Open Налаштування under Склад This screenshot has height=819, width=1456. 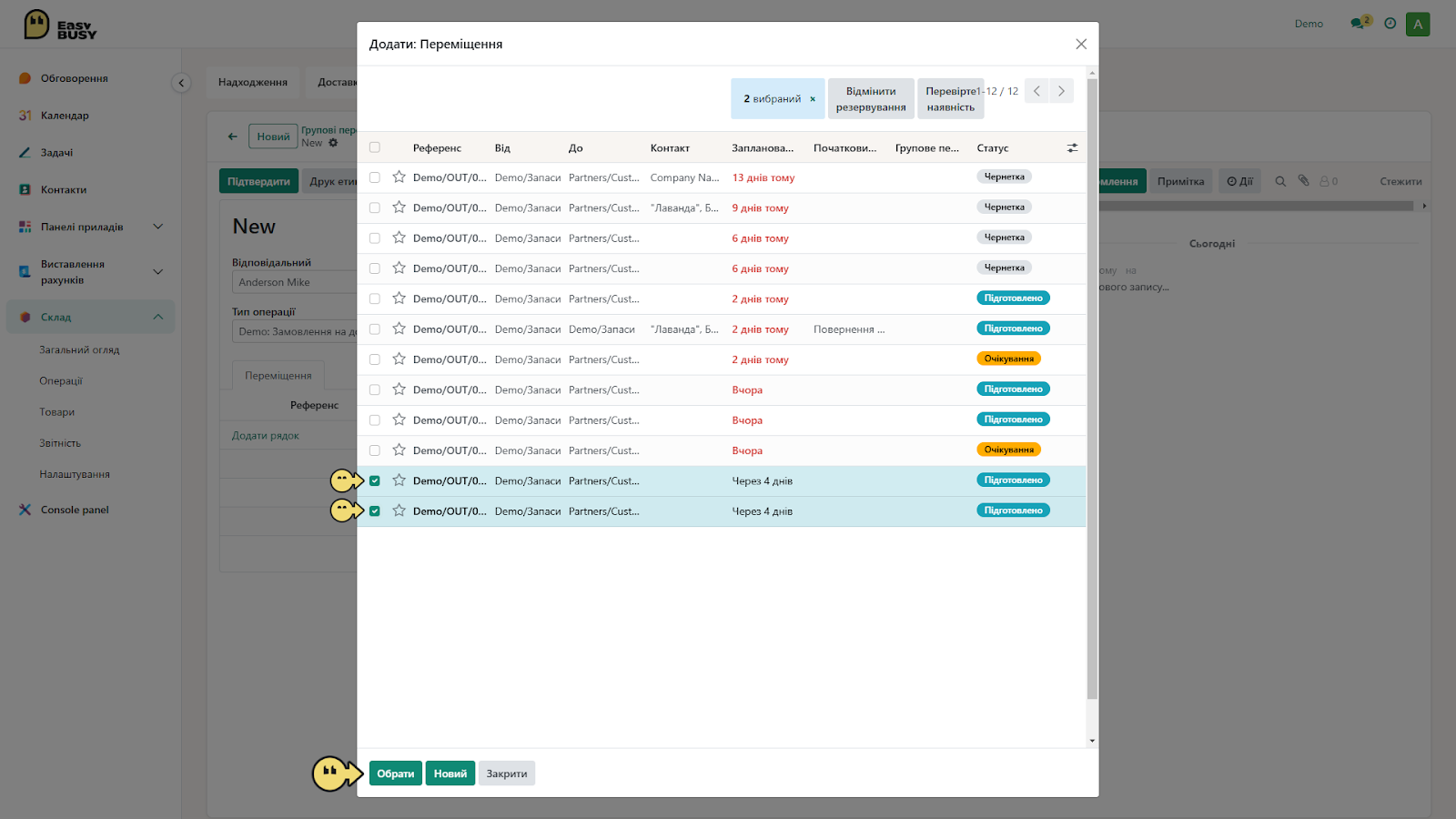point(75,474)
